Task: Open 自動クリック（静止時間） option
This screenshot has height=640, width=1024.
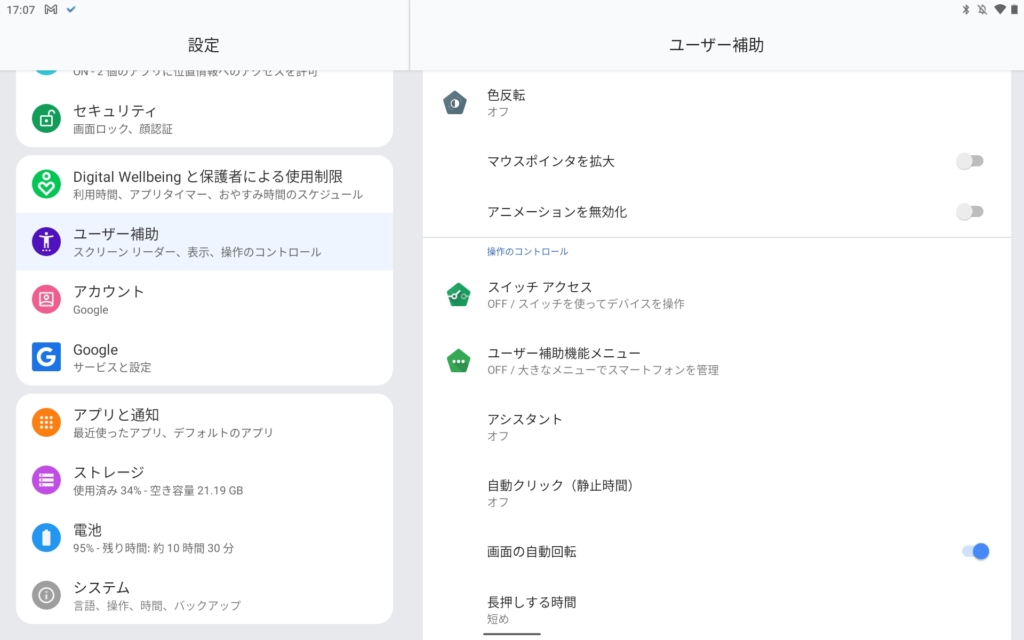Action: (560, 493)
